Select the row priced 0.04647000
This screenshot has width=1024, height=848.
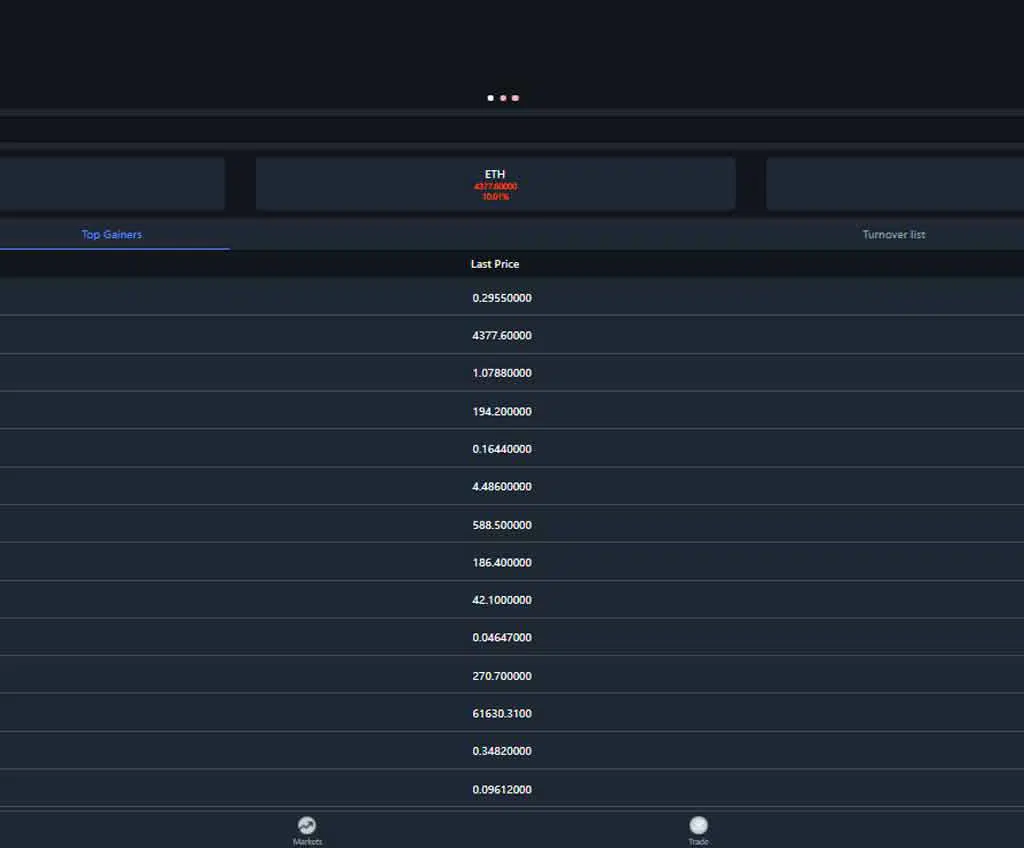pyautogui.click(x=512, y=637)
